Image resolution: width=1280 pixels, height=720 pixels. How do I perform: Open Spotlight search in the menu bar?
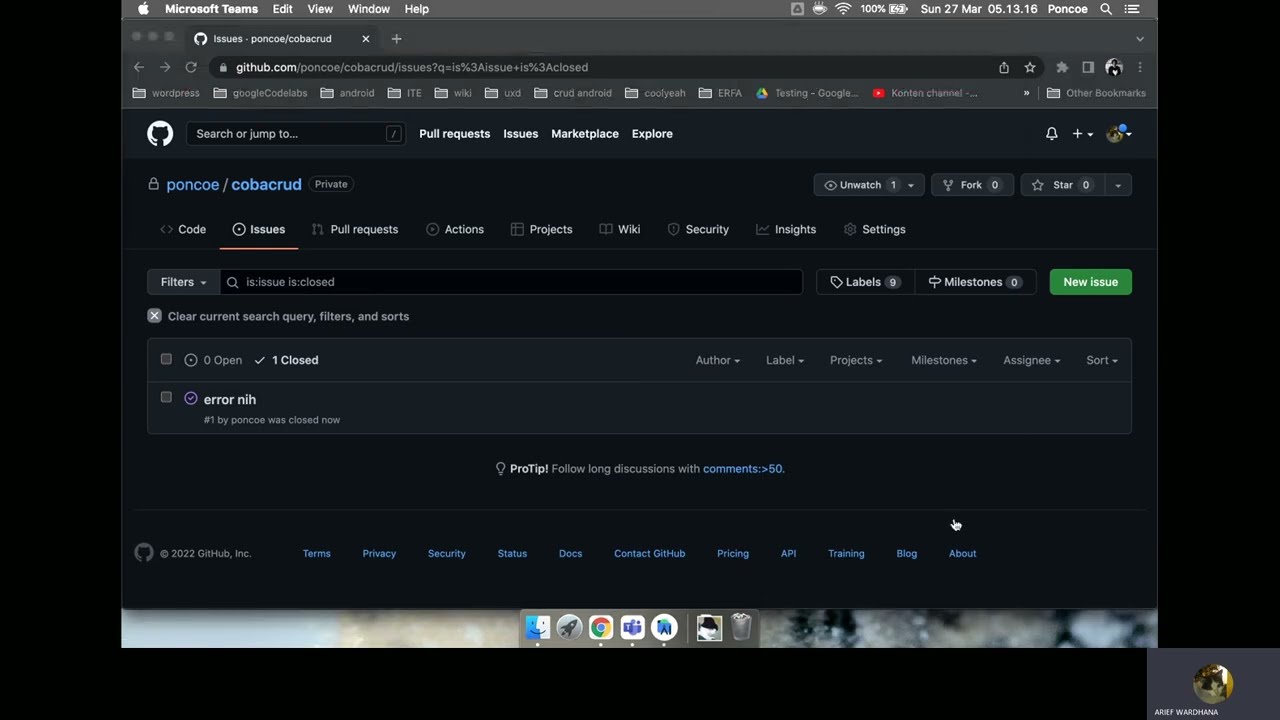1106,9
